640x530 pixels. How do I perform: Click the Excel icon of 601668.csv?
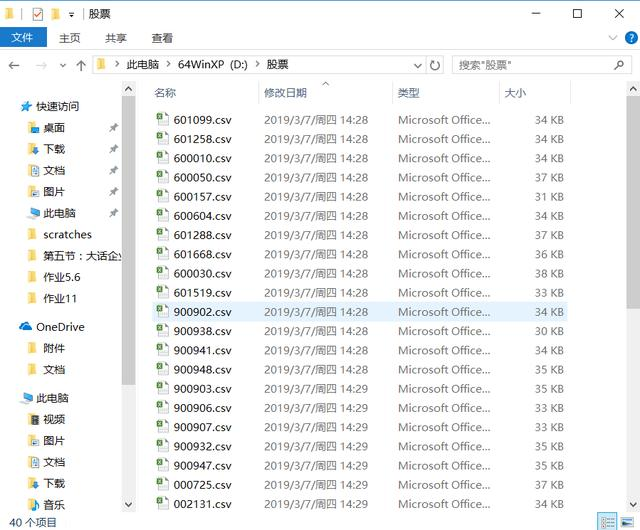click(162, 254)
